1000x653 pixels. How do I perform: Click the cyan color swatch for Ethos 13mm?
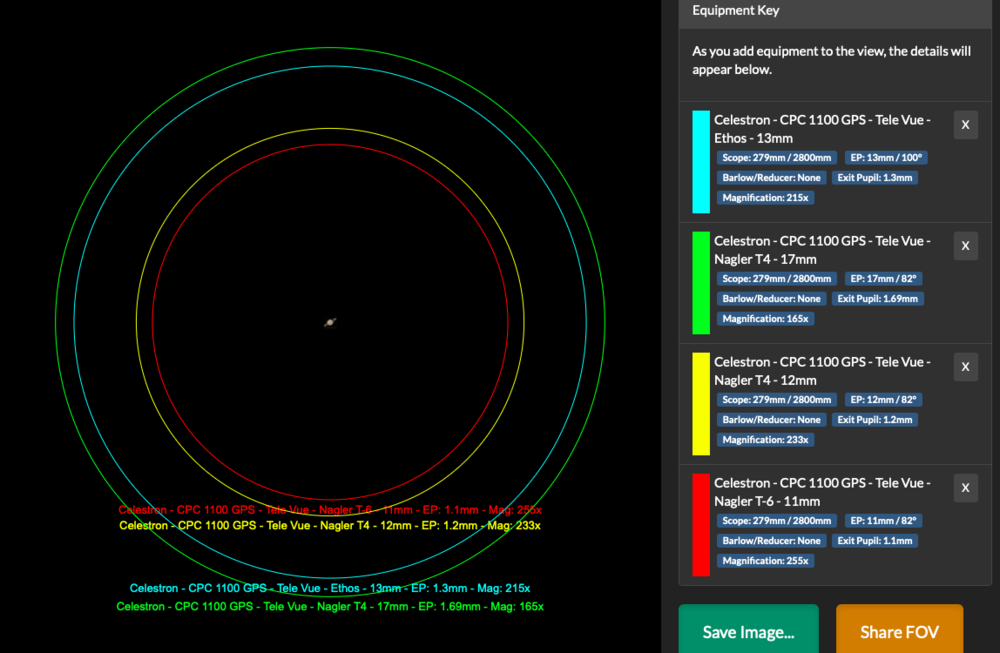(701, 162)
